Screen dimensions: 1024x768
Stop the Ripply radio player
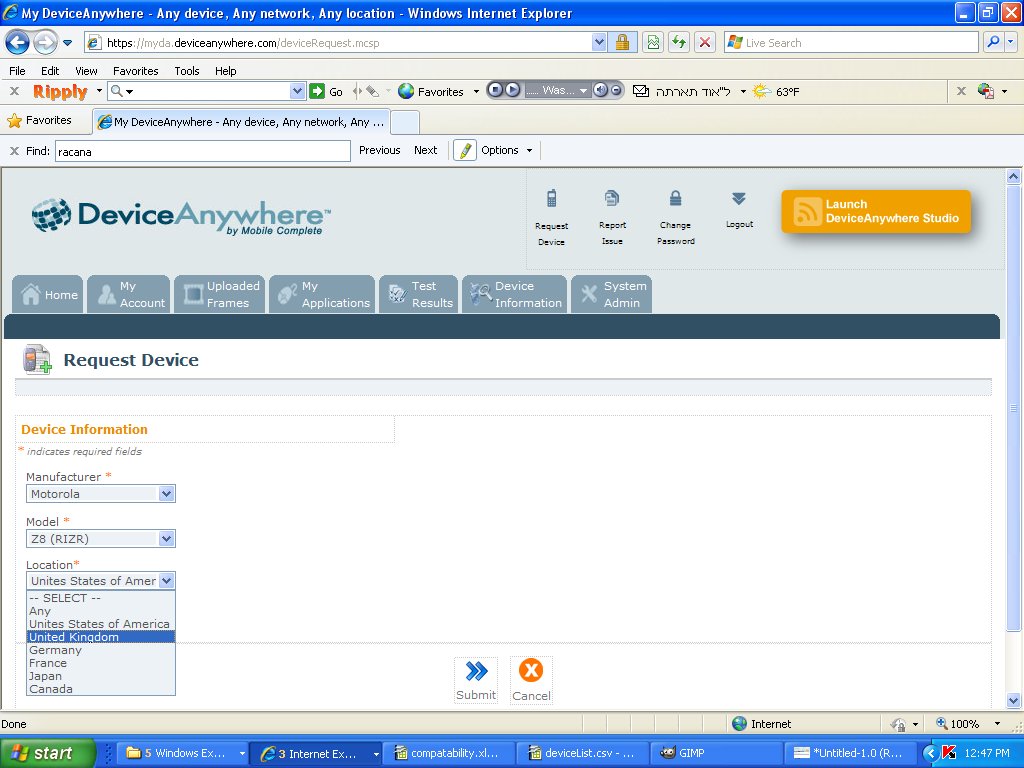[x=496, y=90]
